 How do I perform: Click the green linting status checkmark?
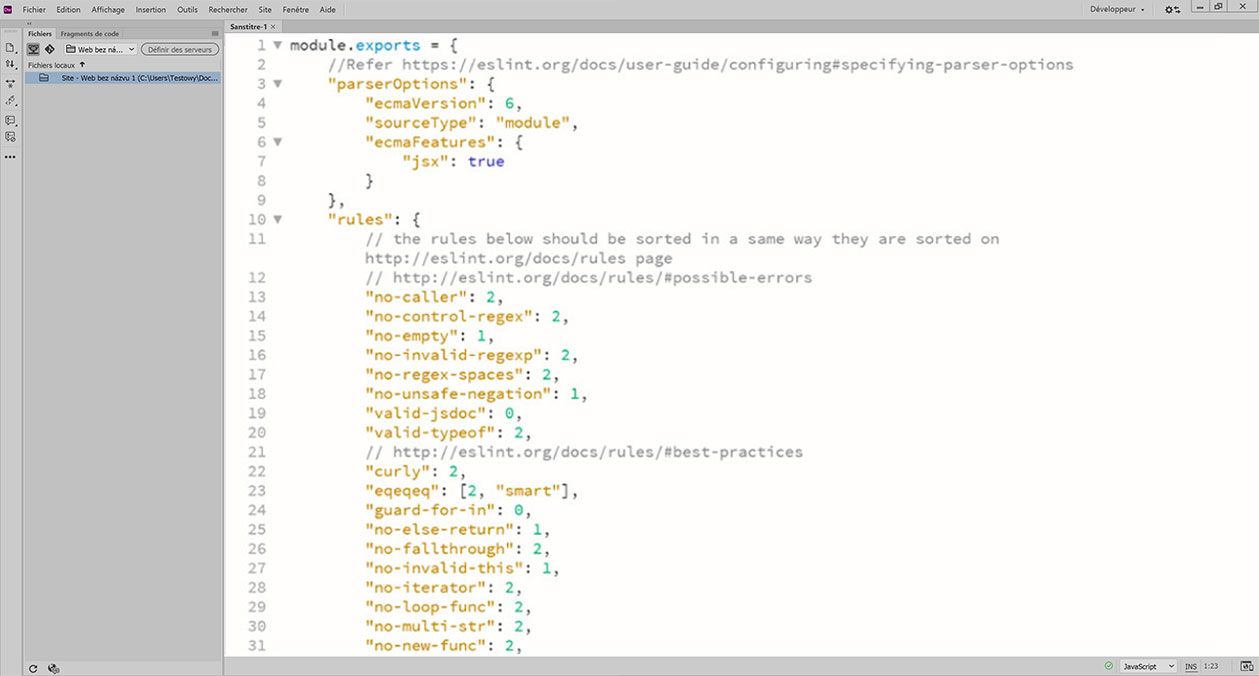pos(1106,666)
